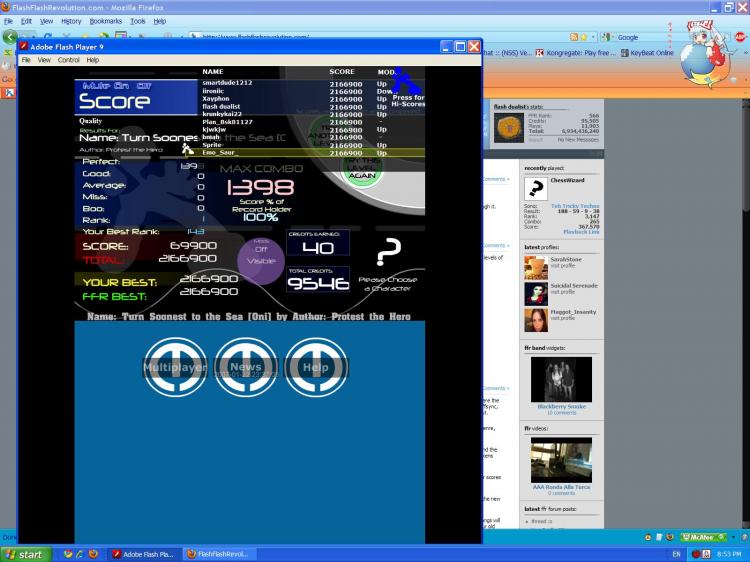Click the Firefox back button
The height and width of the screenshot is (562, 750).
[x=10, y=37]
